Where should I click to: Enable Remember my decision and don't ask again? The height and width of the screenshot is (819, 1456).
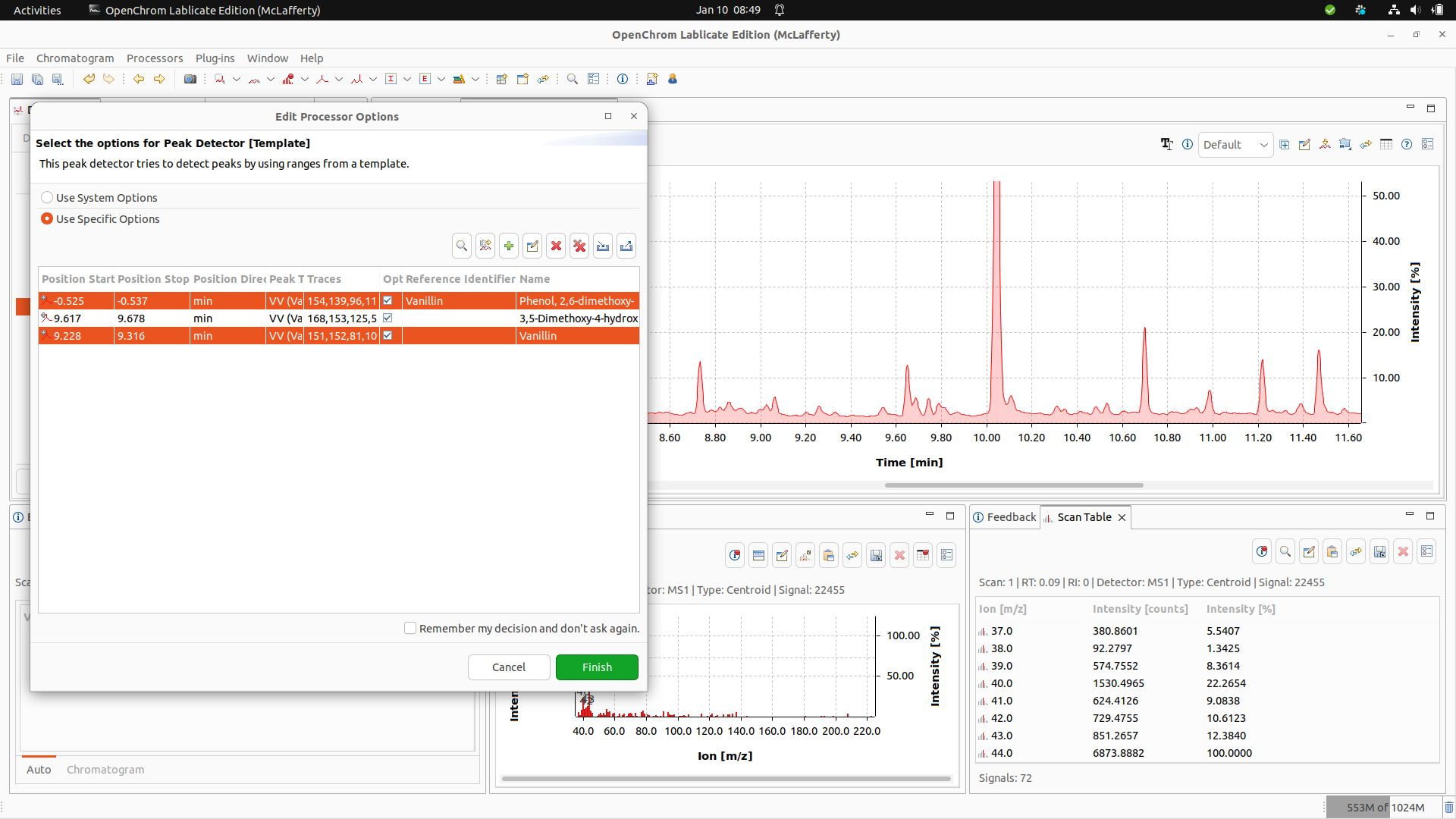click(x=409, y=628)
